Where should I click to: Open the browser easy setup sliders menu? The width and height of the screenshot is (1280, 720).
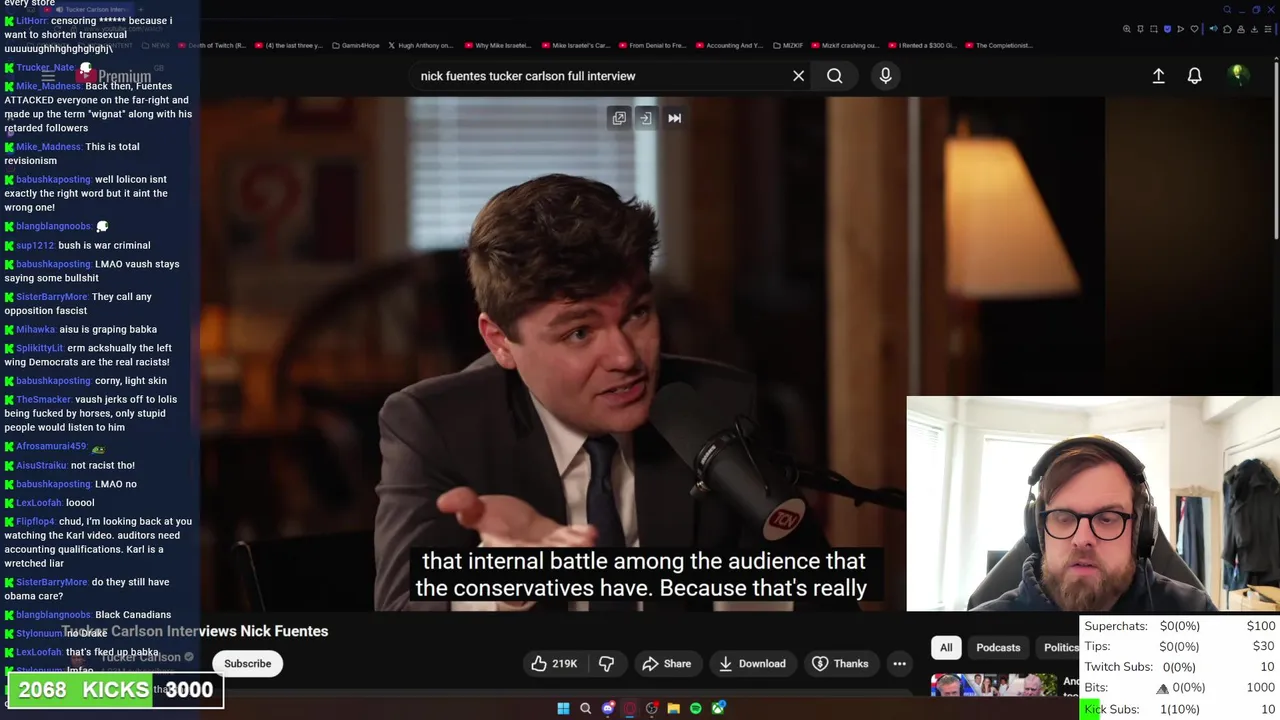click(x=1268, y=29)
